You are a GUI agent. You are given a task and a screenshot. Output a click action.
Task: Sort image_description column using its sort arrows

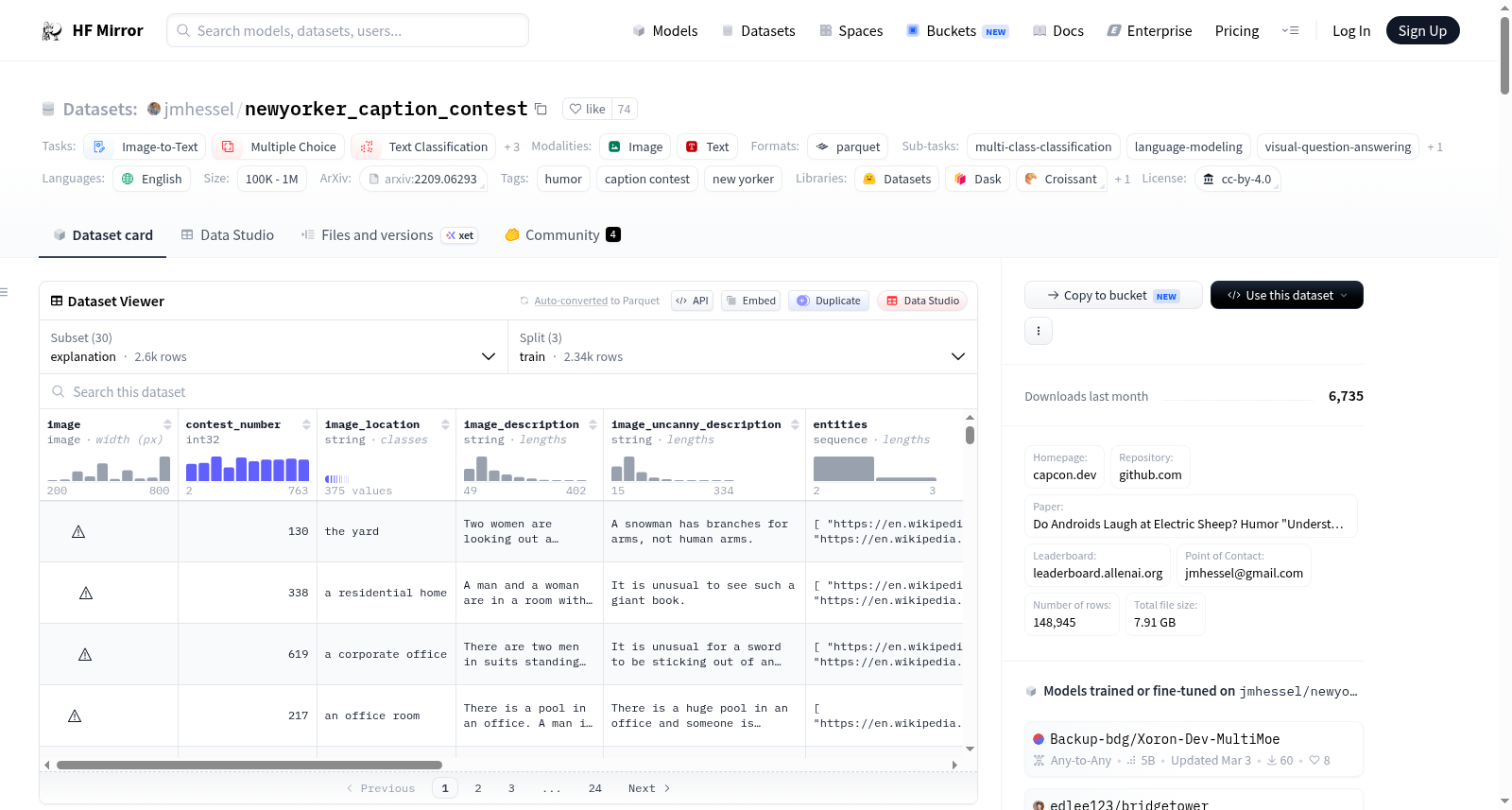pos(593,424)
